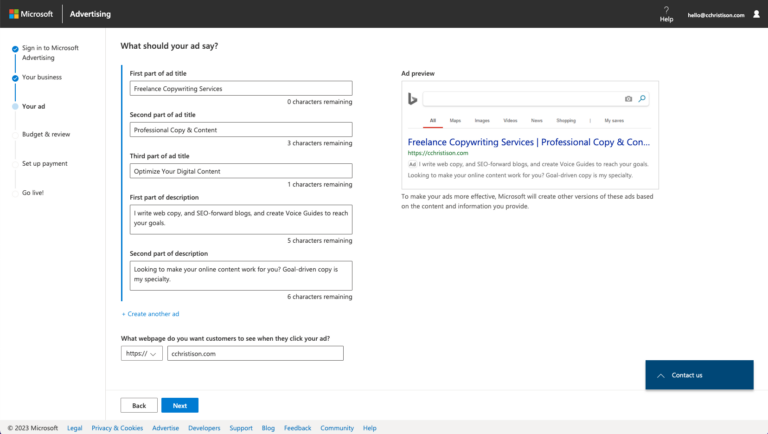The width and height of the screenshot is (768, 434).
Task: Open the https:// protocol dropdown
Action: pos(142,354)
